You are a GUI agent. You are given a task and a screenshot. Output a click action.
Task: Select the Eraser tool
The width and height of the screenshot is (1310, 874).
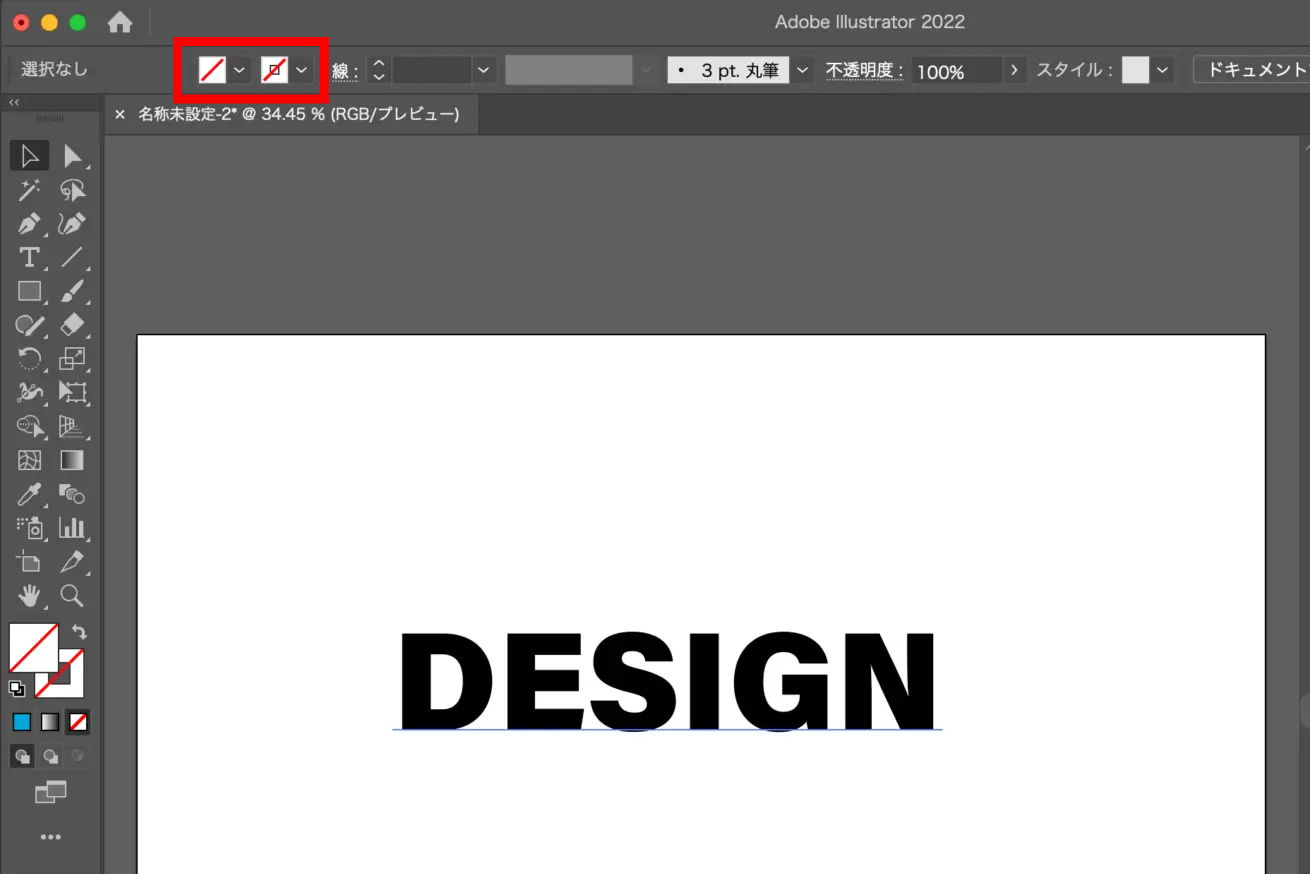point(72,325)
